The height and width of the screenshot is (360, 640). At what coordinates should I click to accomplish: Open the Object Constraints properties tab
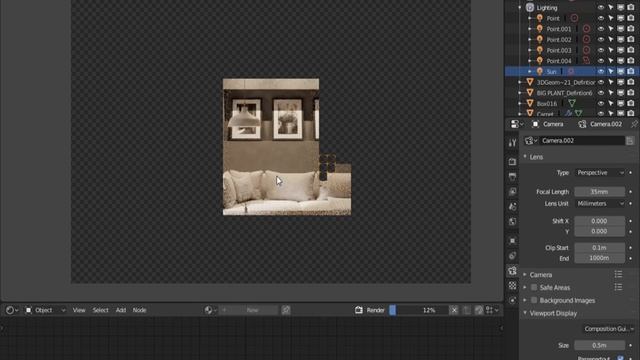(512, 256)
